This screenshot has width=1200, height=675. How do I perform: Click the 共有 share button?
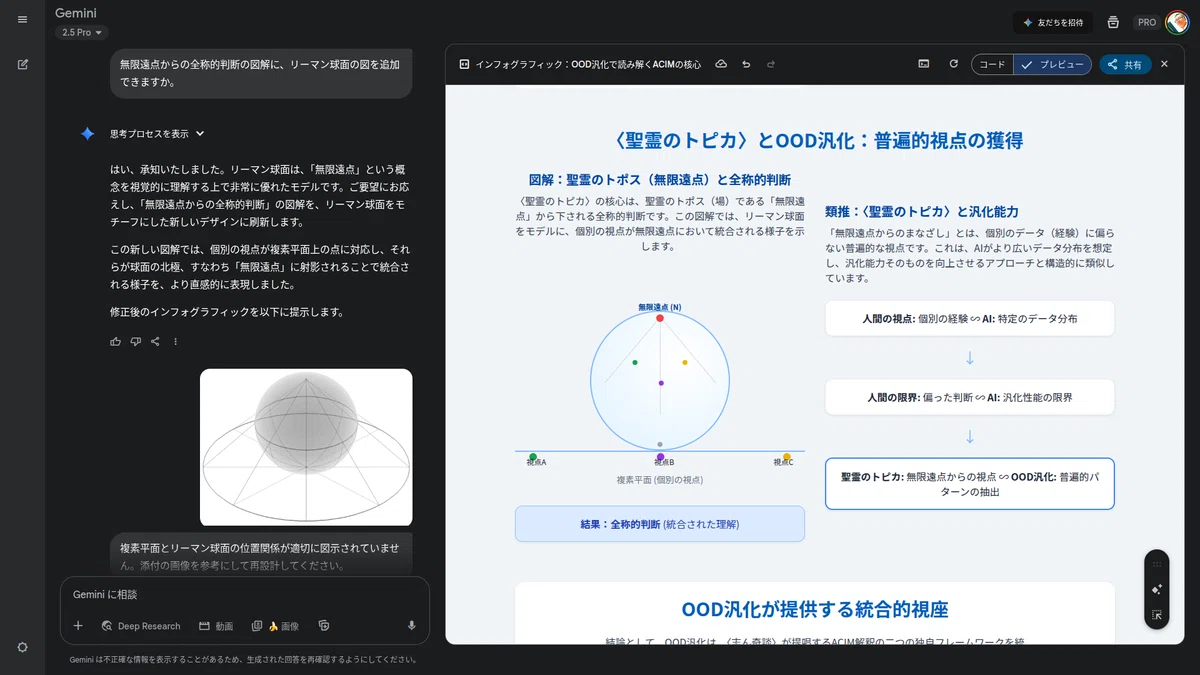[x=1125, y=64]
